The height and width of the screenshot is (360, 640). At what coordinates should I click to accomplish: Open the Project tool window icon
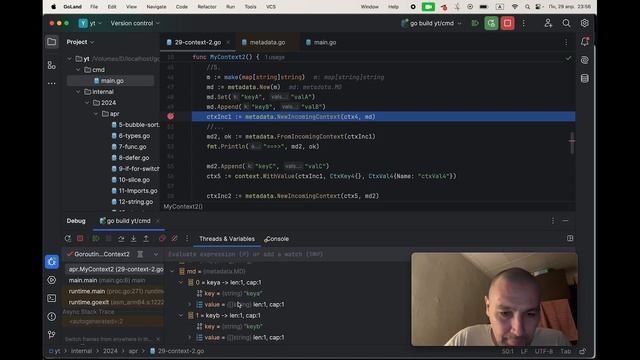52,42
